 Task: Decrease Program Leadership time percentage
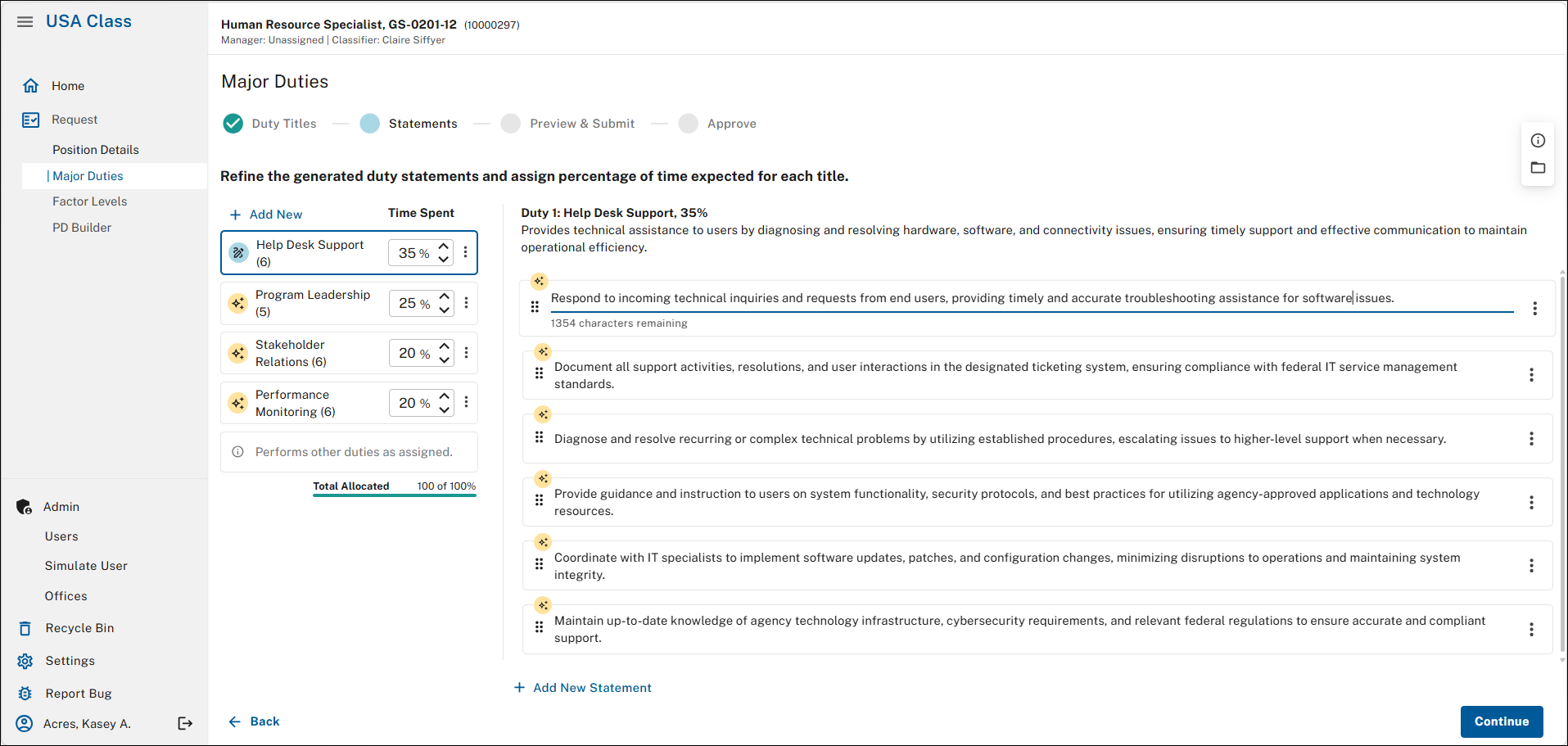pyautogui.click(x=445, y=310)
